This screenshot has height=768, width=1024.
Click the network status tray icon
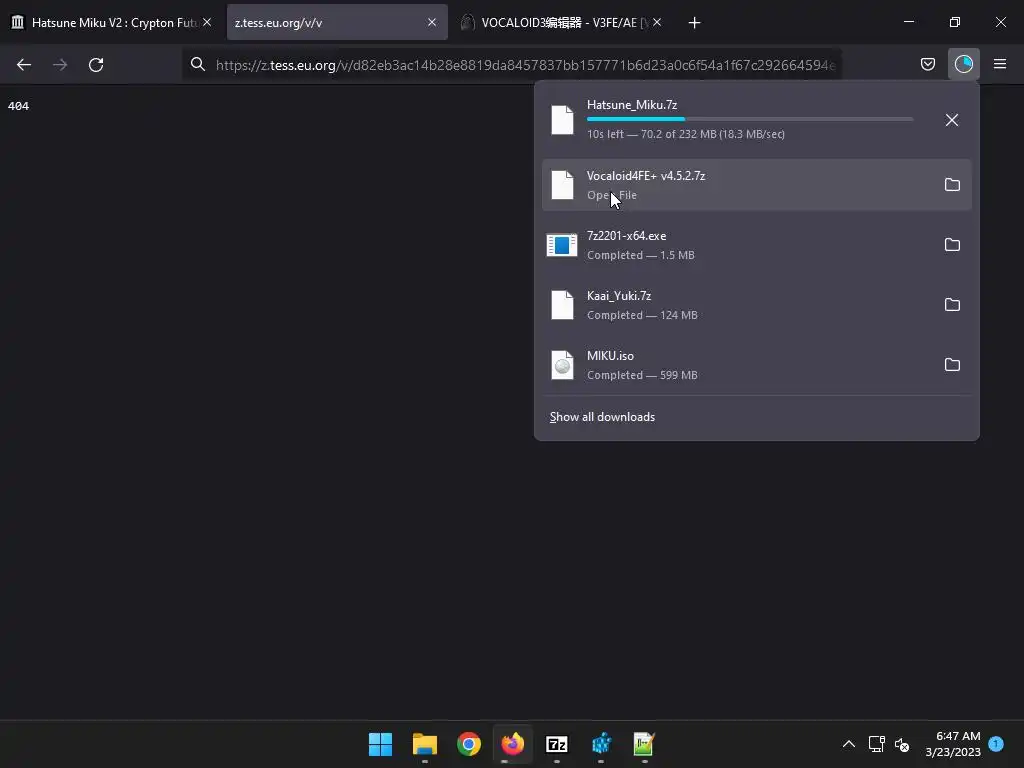[x=876, y=744]
